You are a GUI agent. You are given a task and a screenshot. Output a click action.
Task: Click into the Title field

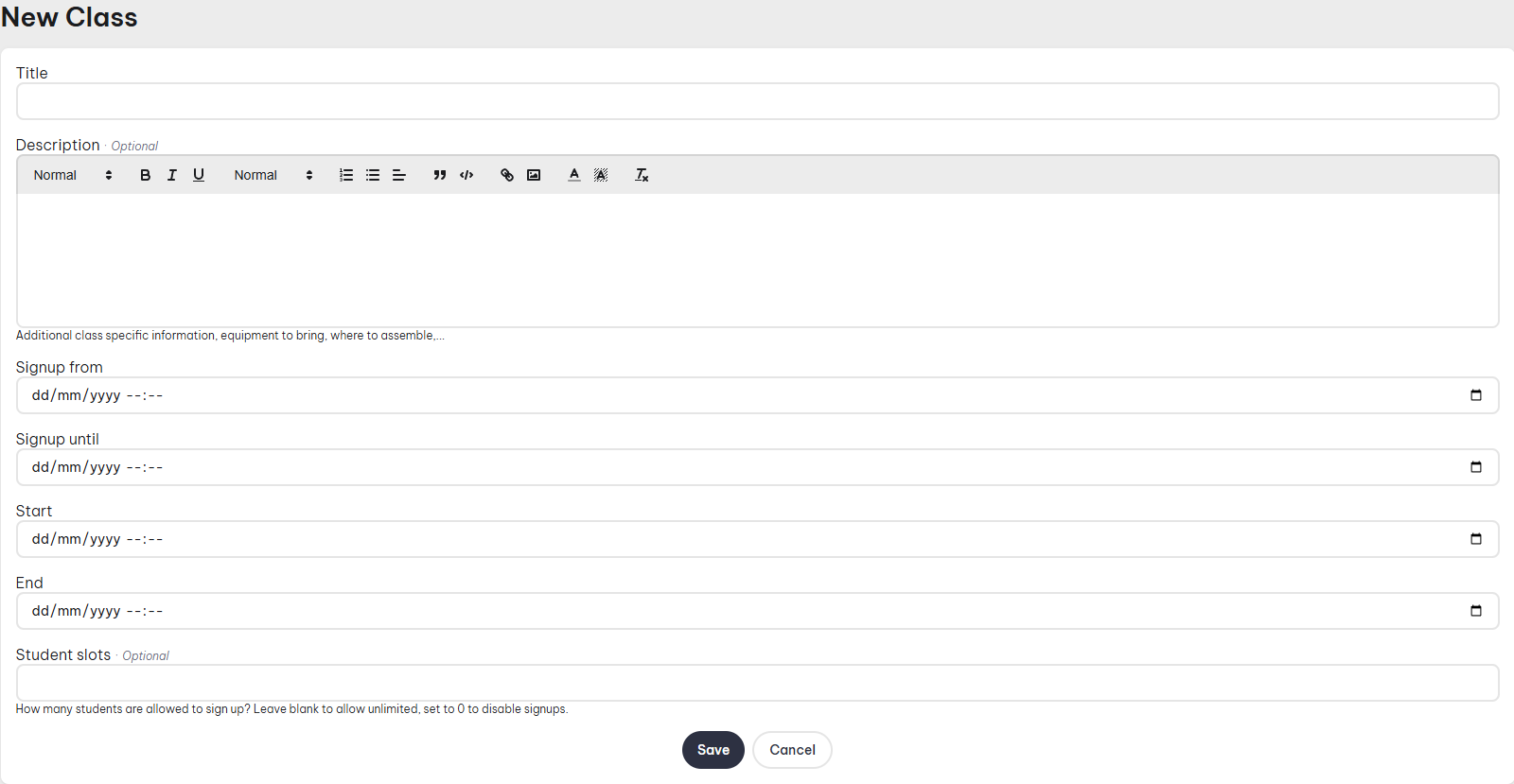[757, 101]
